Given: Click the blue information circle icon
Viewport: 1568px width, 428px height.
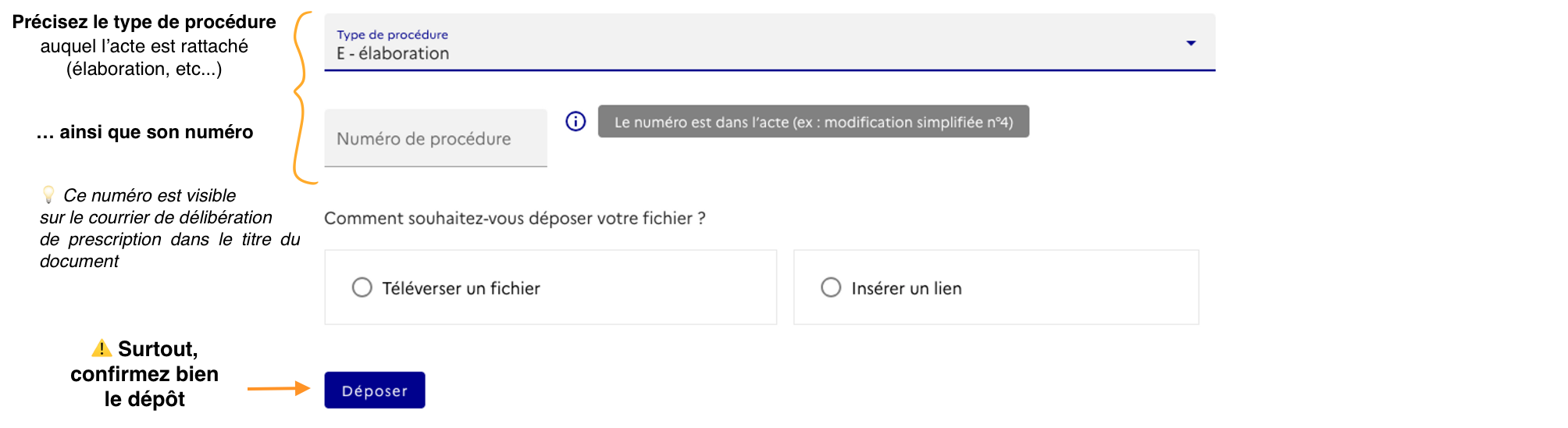Looking at the screenshot, I should click(576, 121).
